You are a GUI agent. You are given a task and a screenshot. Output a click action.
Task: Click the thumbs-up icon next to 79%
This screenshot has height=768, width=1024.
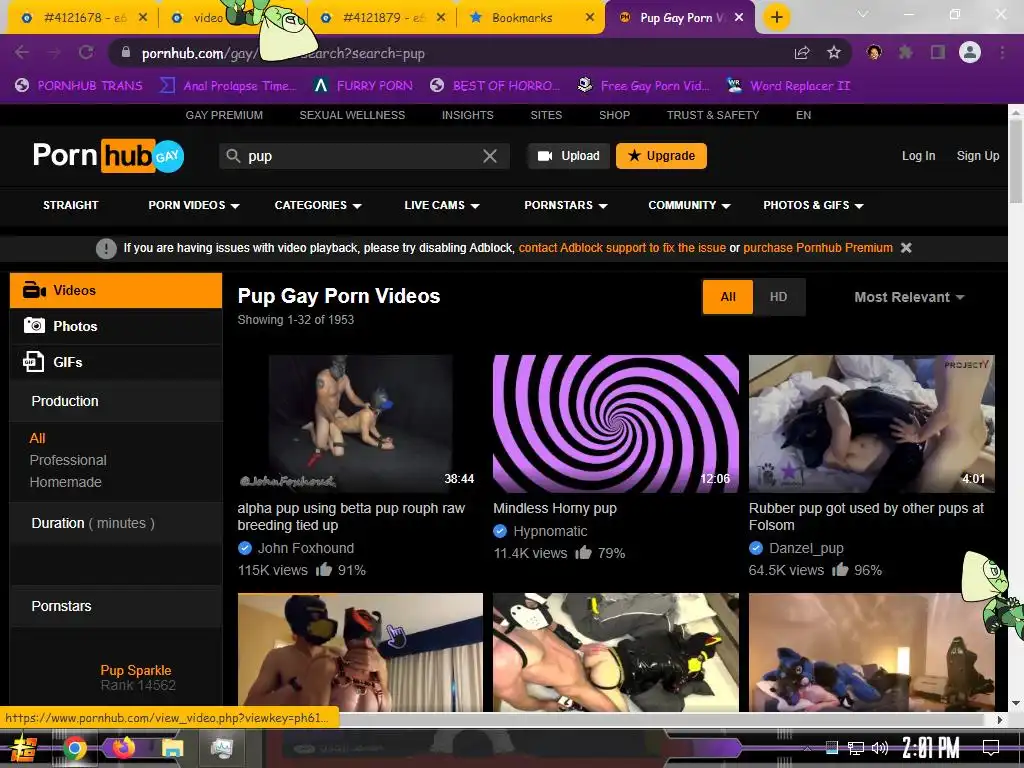coord(583,552)
